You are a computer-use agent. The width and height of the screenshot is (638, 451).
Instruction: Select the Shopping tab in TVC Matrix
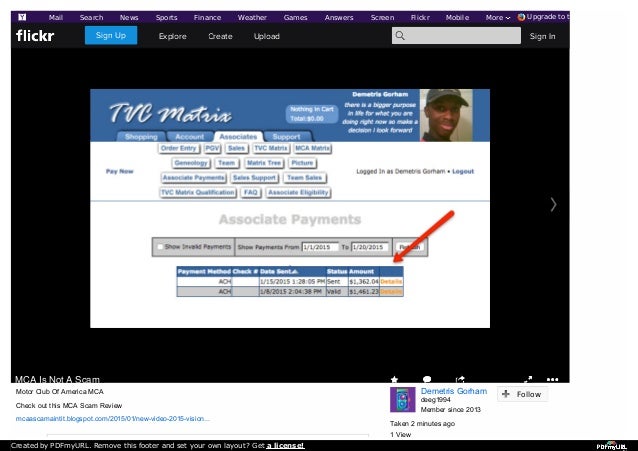[x=141, y=136]
